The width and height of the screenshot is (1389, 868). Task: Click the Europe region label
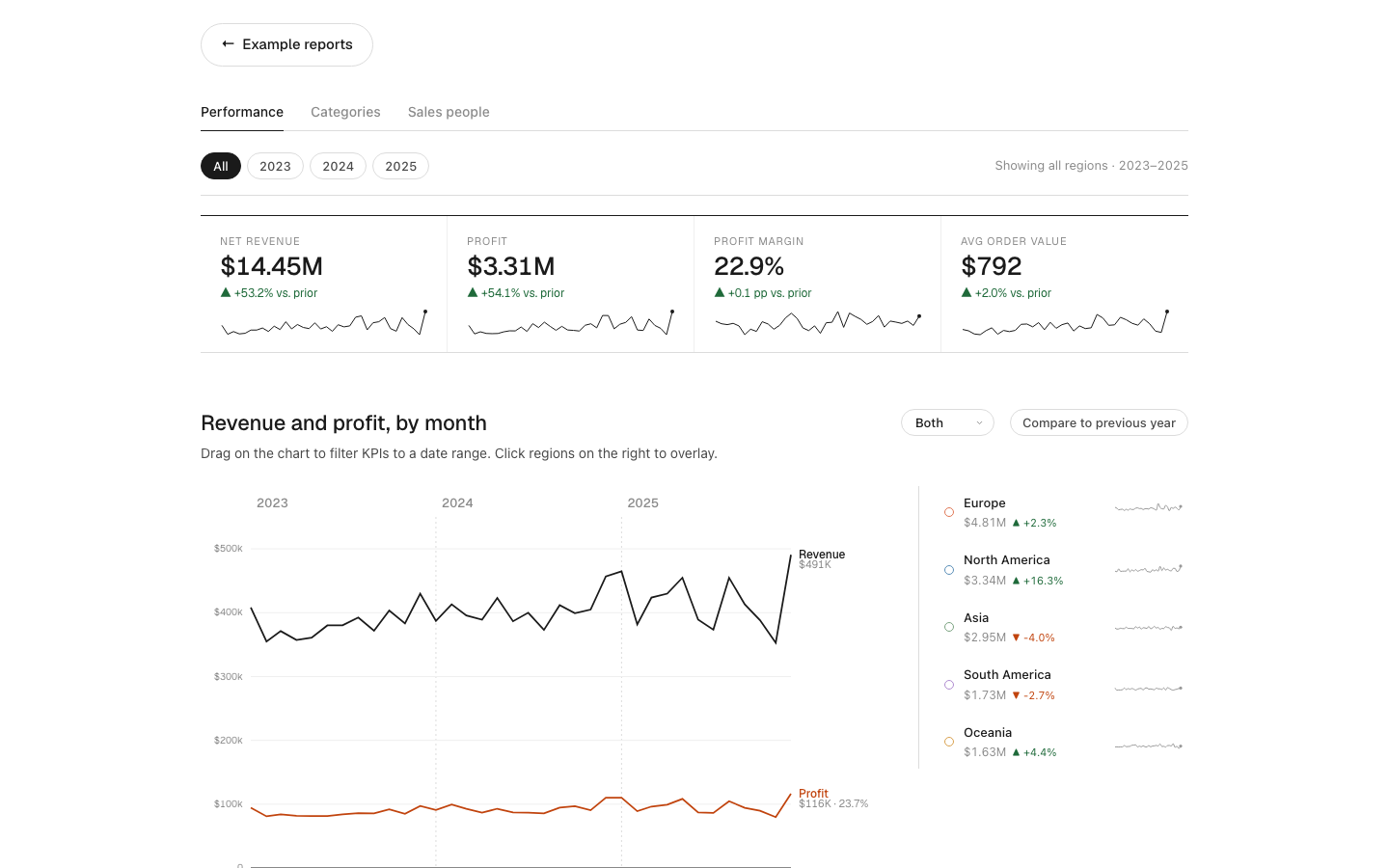click(x=985, y=502)
